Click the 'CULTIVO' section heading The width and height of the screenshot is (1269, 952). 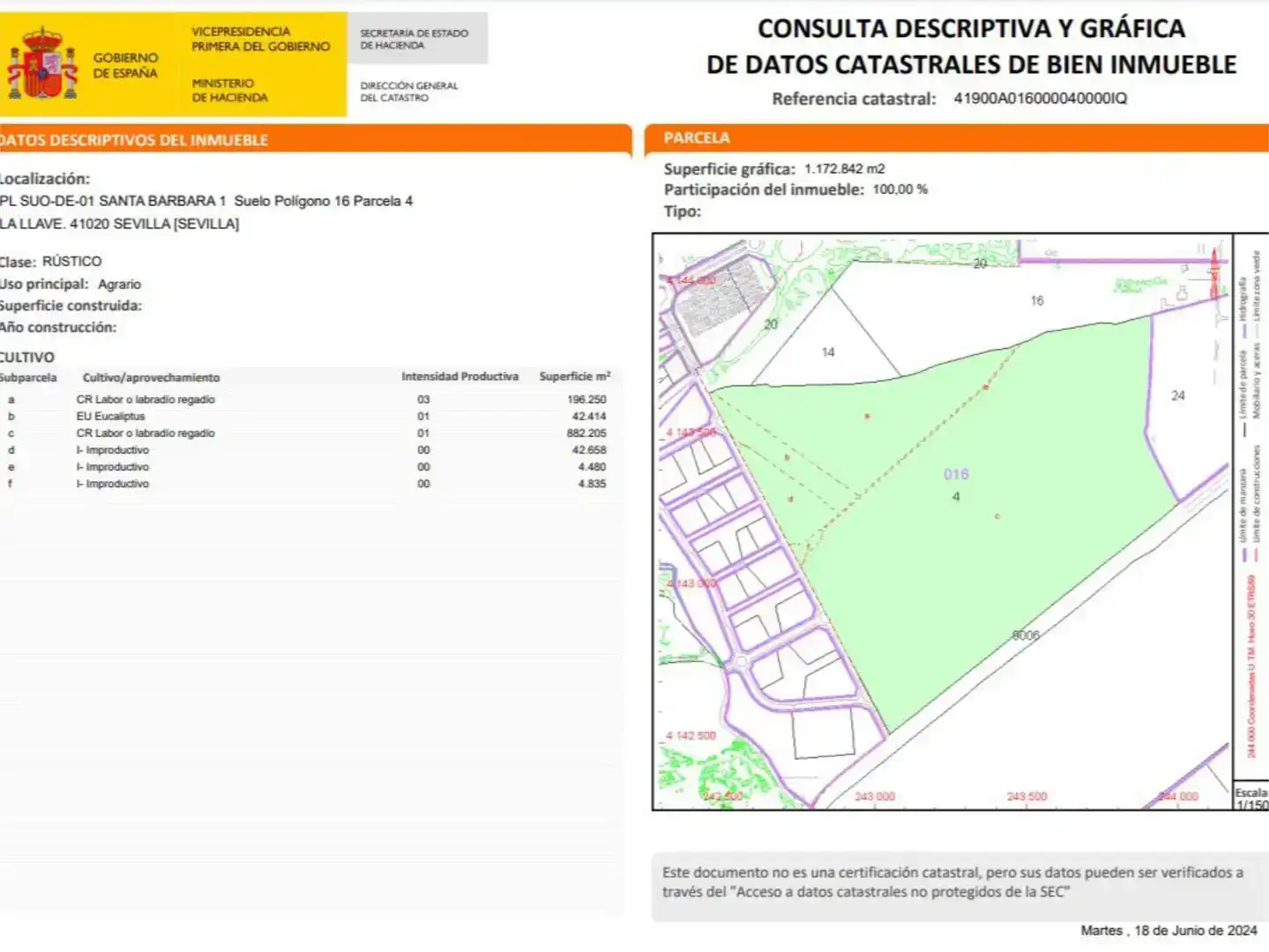(27, 357)
